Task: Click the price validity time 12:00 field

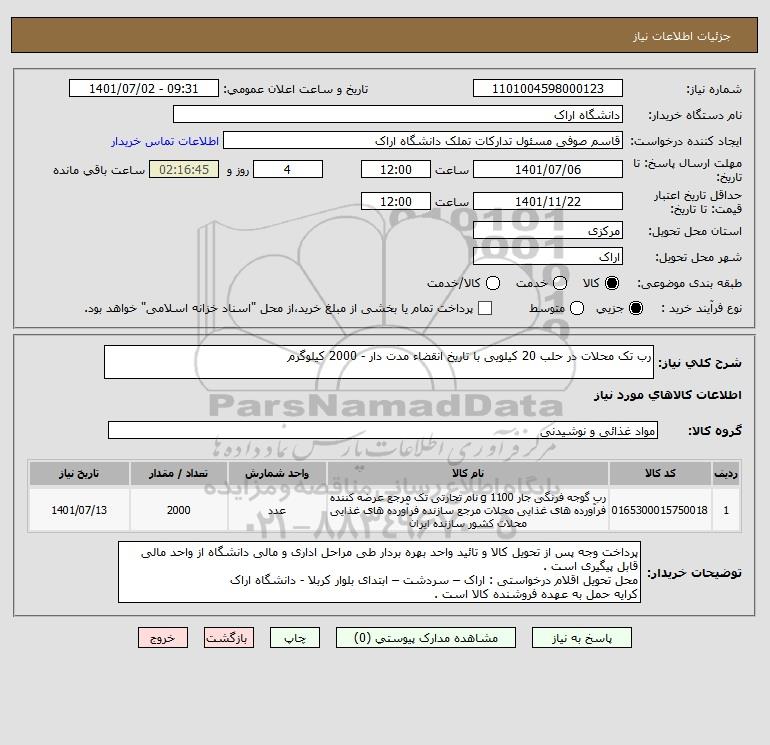Action: click(x=396, y=201)
